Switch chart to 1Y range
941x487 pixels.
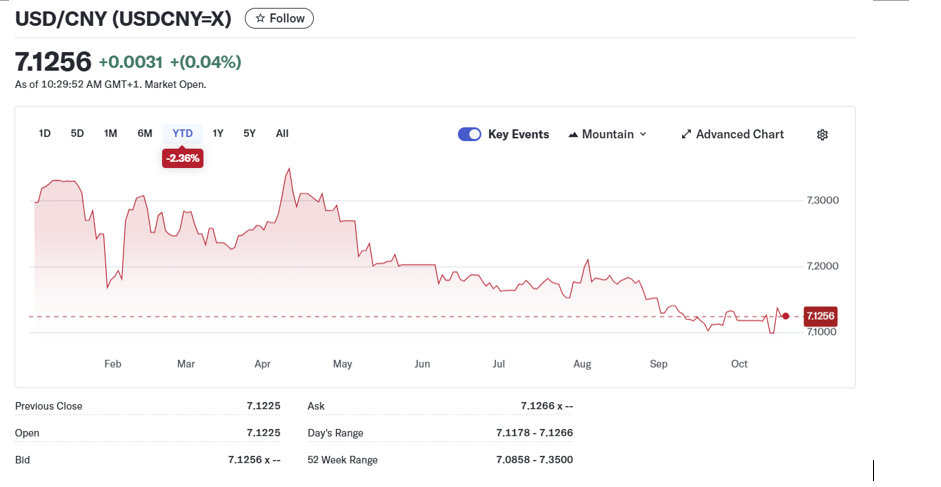218,134
